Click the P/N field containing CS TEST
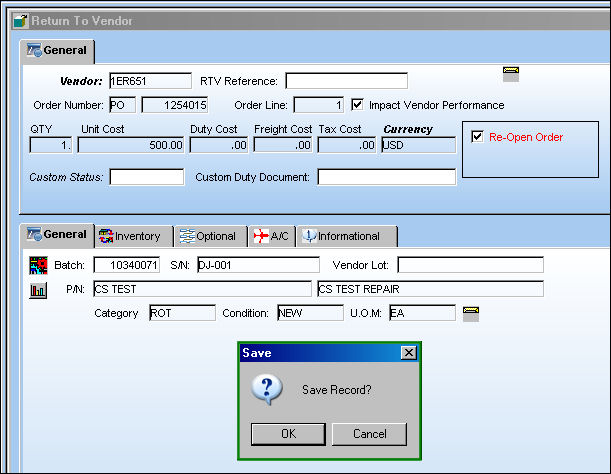 203,289
